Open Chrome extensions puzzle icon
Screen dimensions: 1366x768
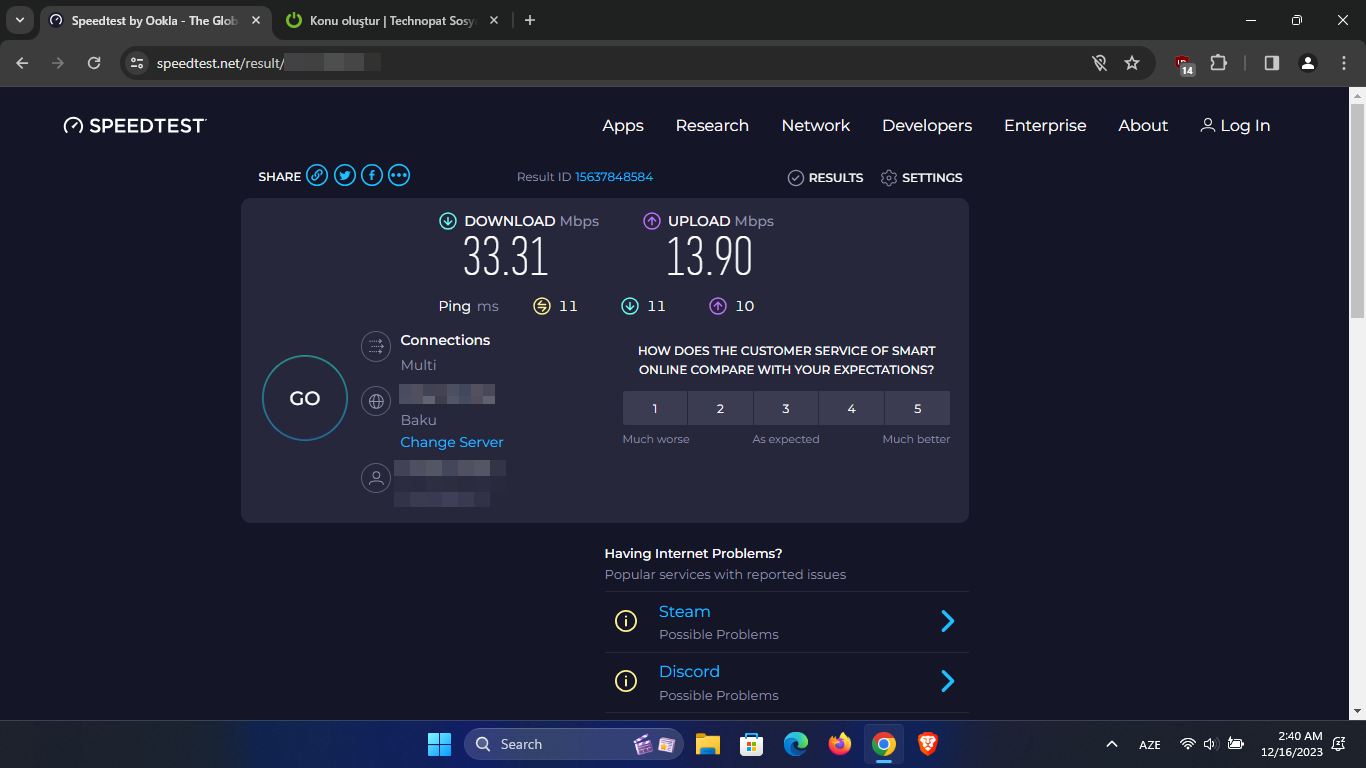tap(1218, 63)
